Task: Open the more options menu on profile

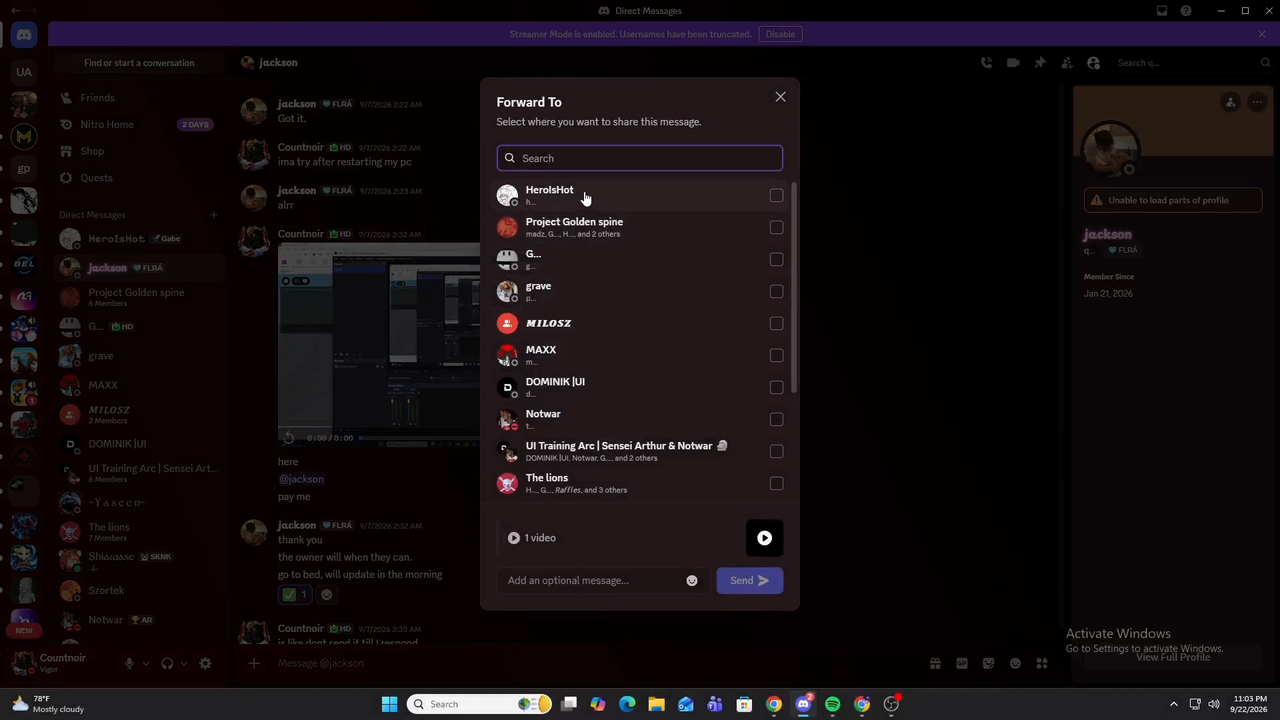Action: pyautogui.click(x=1257, y=102)
